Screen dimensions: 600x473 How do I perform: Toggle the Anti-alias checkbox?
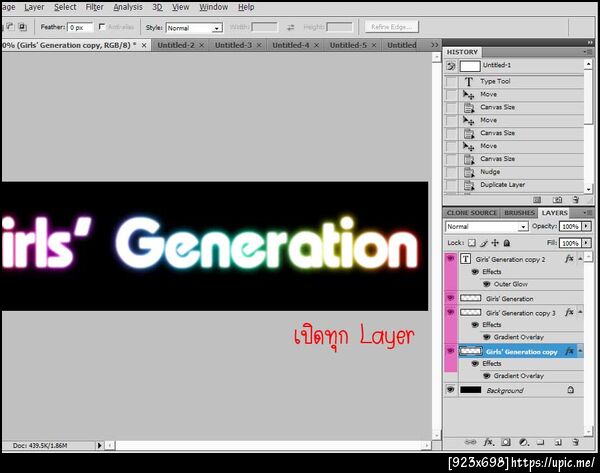102,26
